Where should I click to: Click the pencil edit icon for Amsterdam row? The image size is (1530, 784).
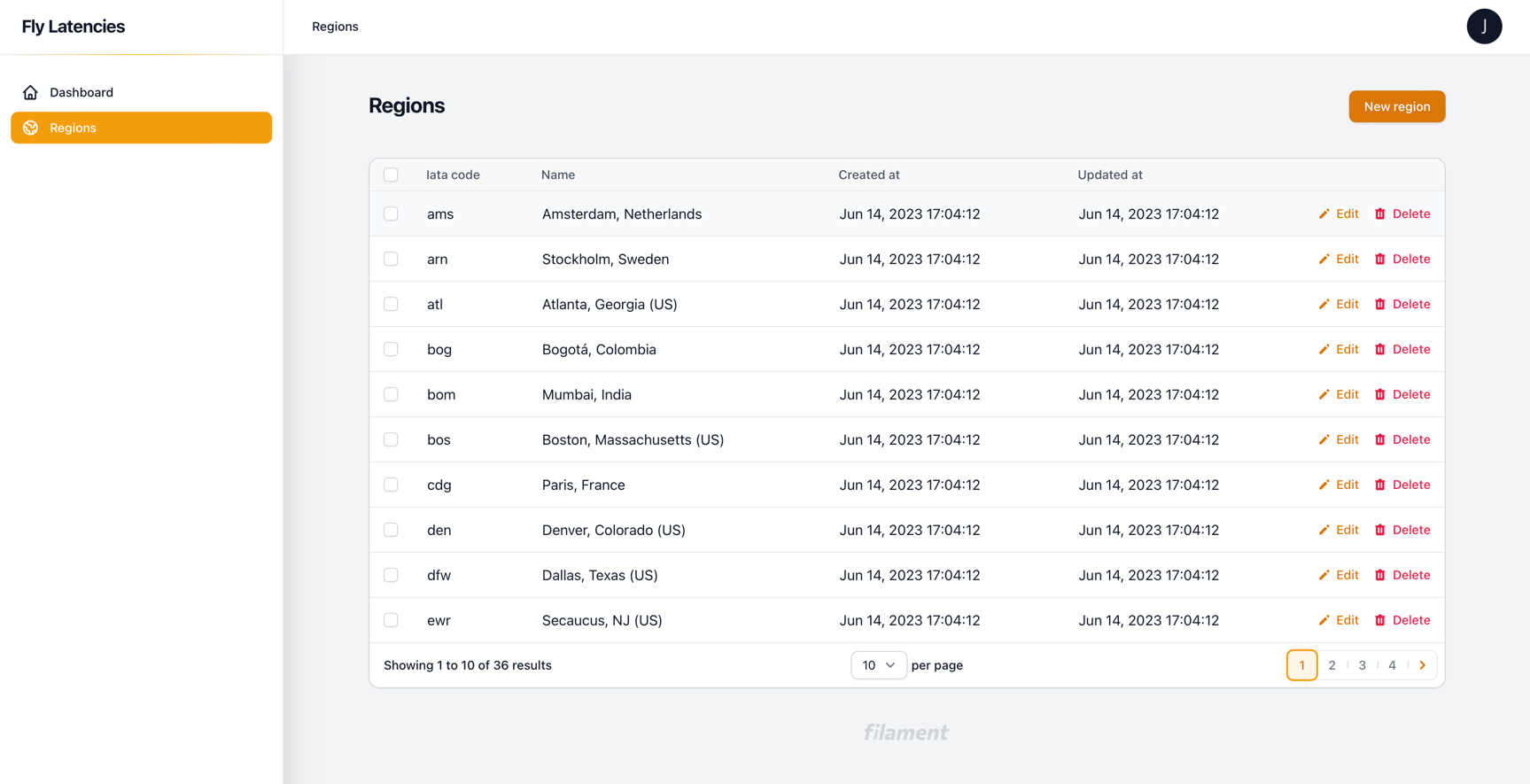click(1324, 214)
